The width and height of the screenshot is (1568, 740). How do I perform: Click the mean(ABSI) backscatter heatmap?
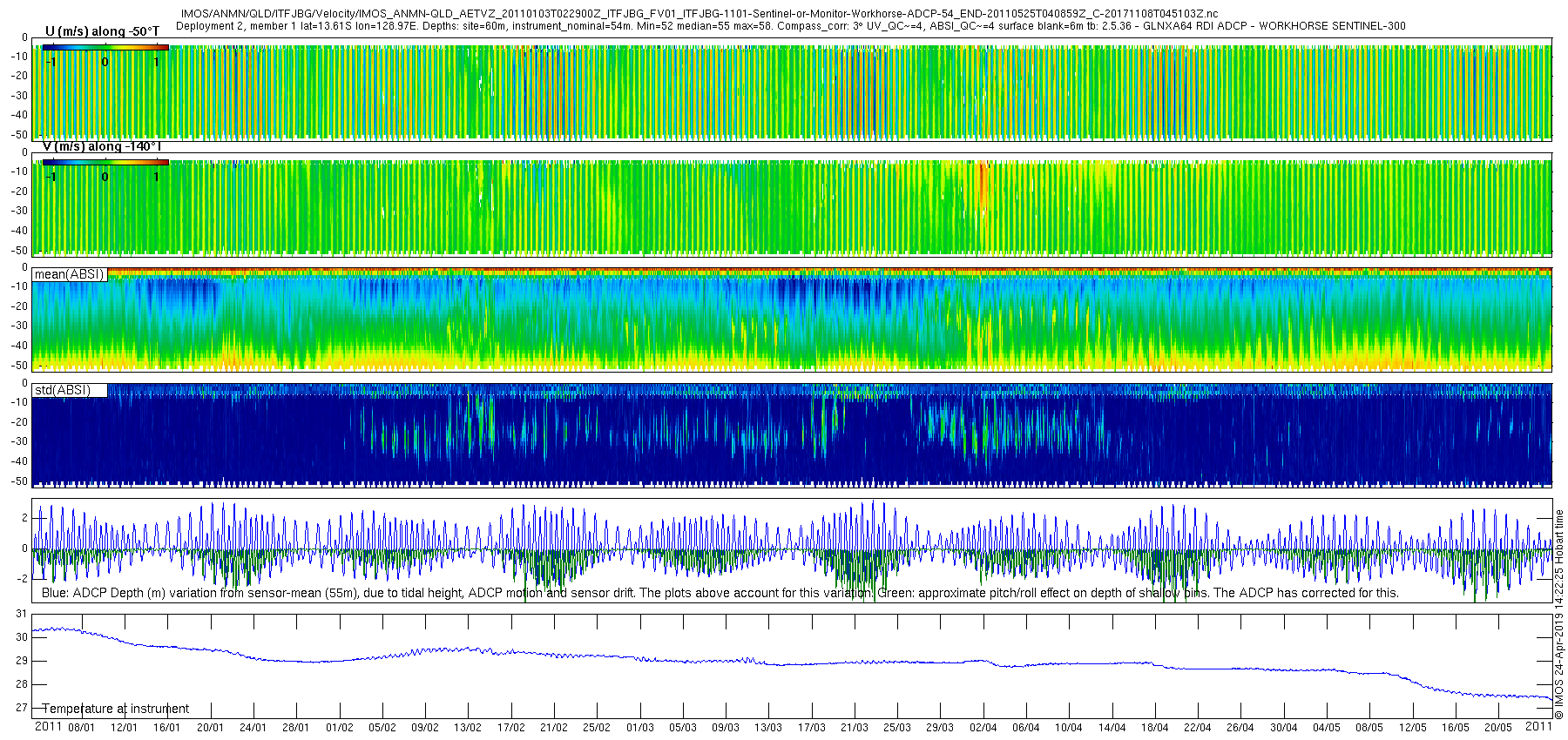(792, 320)
